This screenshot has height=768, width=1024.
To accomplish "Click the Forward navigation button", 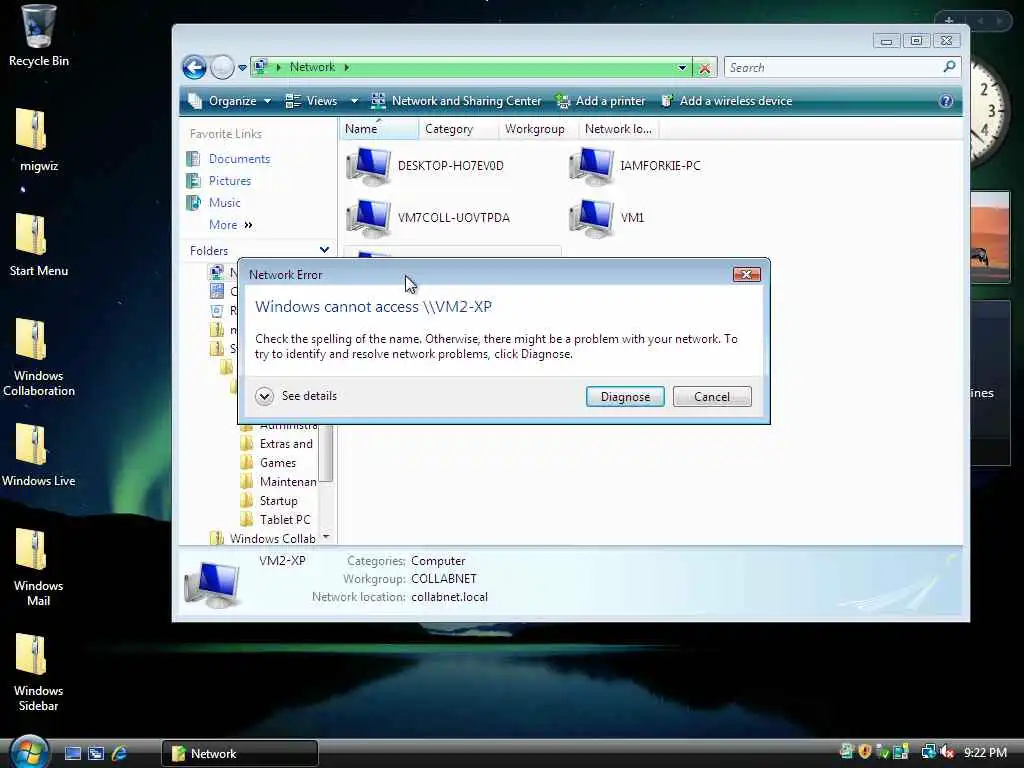I will coord(222,67).
